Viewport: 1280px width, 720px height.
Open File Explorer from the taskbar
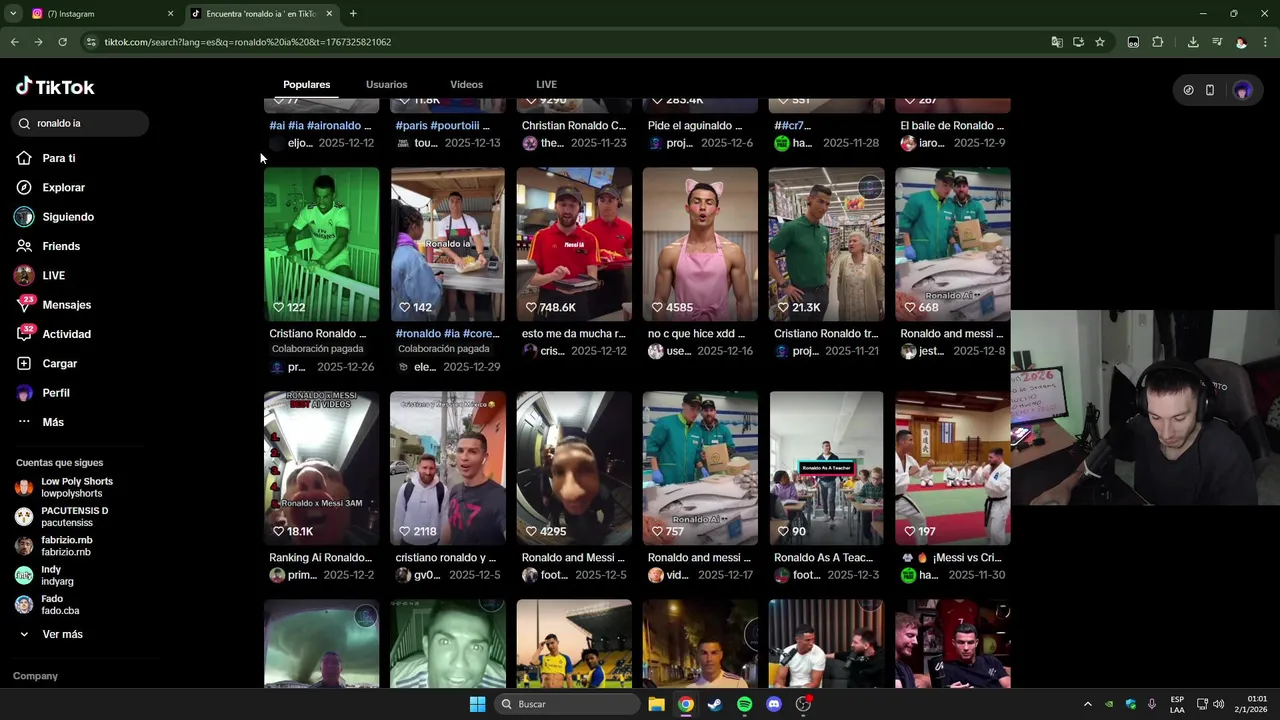[x=656, y=704]
